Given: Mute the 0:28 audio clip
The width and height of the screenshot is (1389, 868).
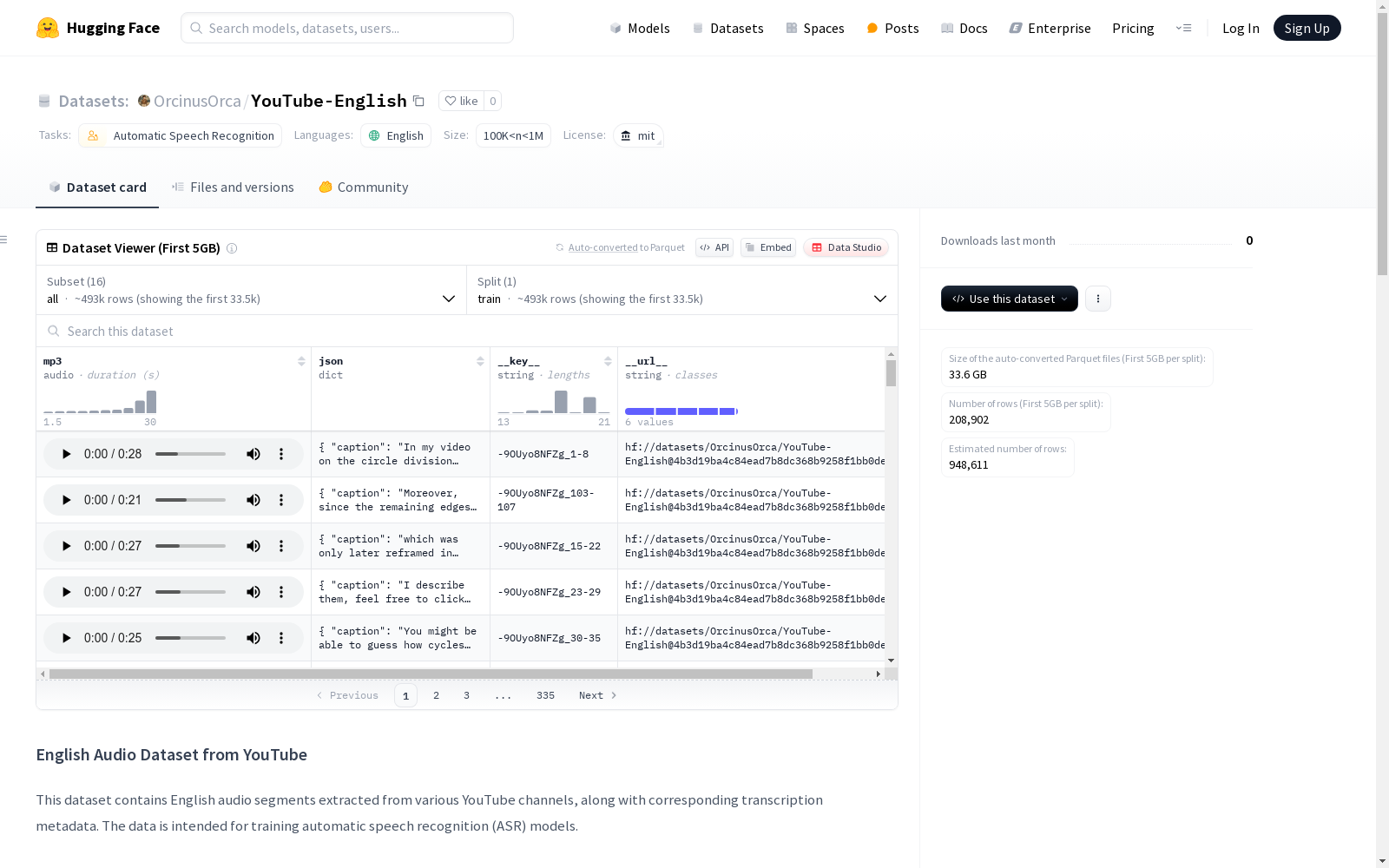Looking at the screenshot, I should click(x=253, y=454).
